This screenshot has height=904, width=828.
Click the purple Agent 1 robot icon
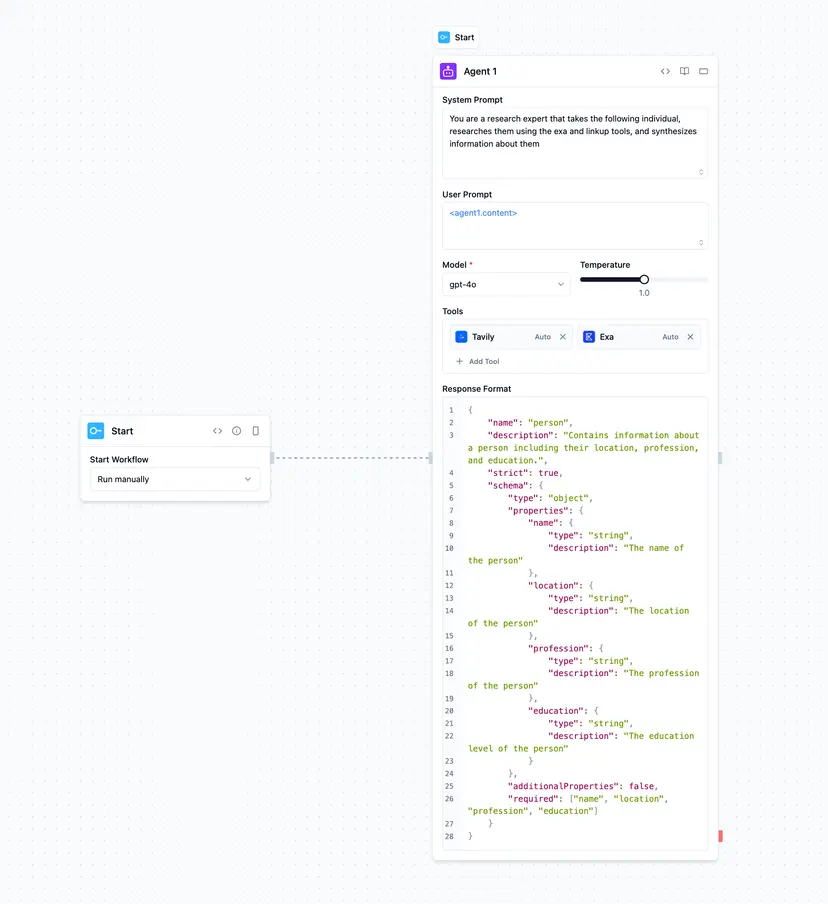448,72
